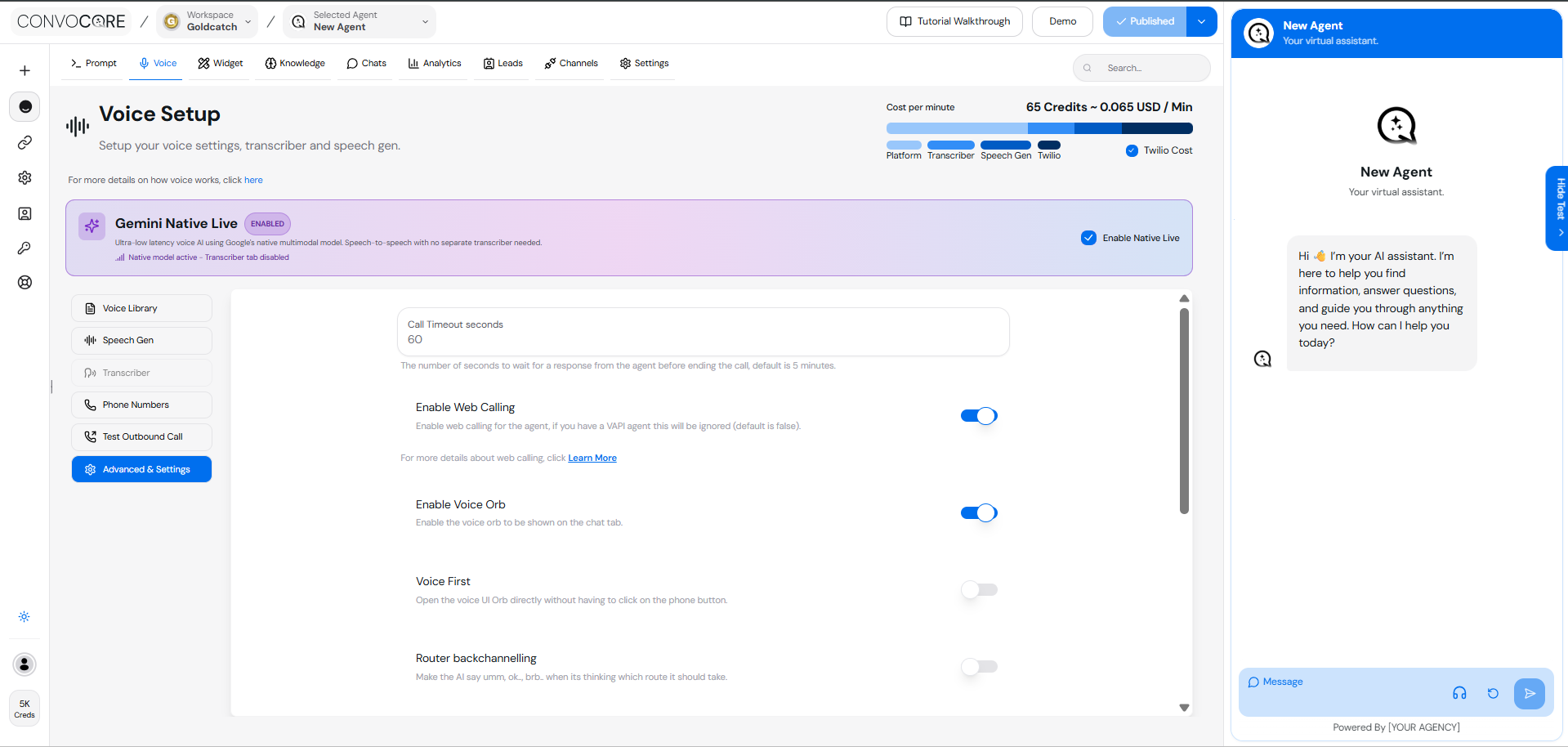The image size is (1568, 747).
Task: Restart the conversation with the reset icon
Action: (1494, 693)
